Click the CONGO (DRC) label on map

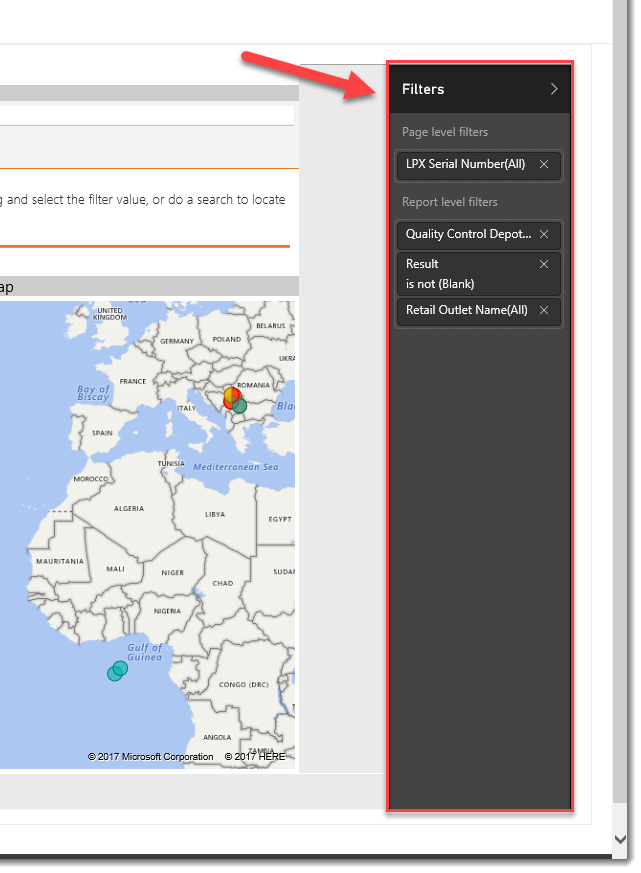coord(243,684)
